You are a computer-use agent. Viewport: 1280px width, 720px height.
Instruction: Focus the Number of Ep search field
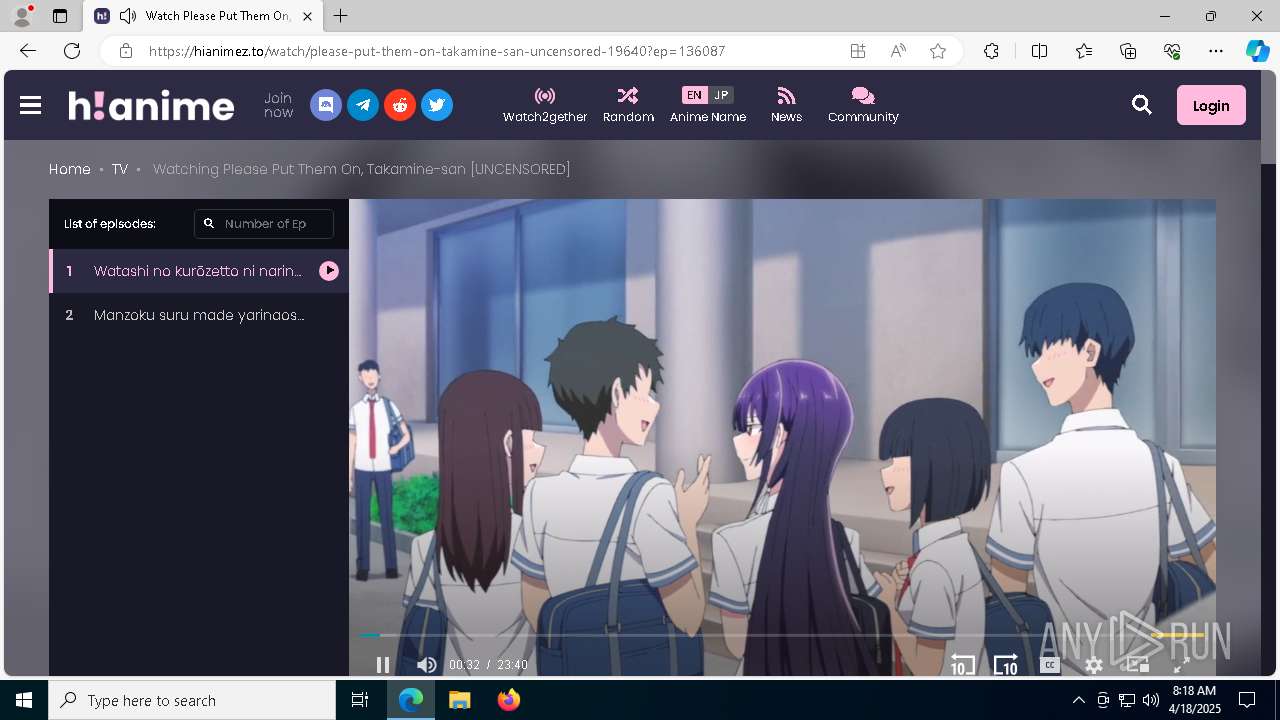click(x=264, y=224)
